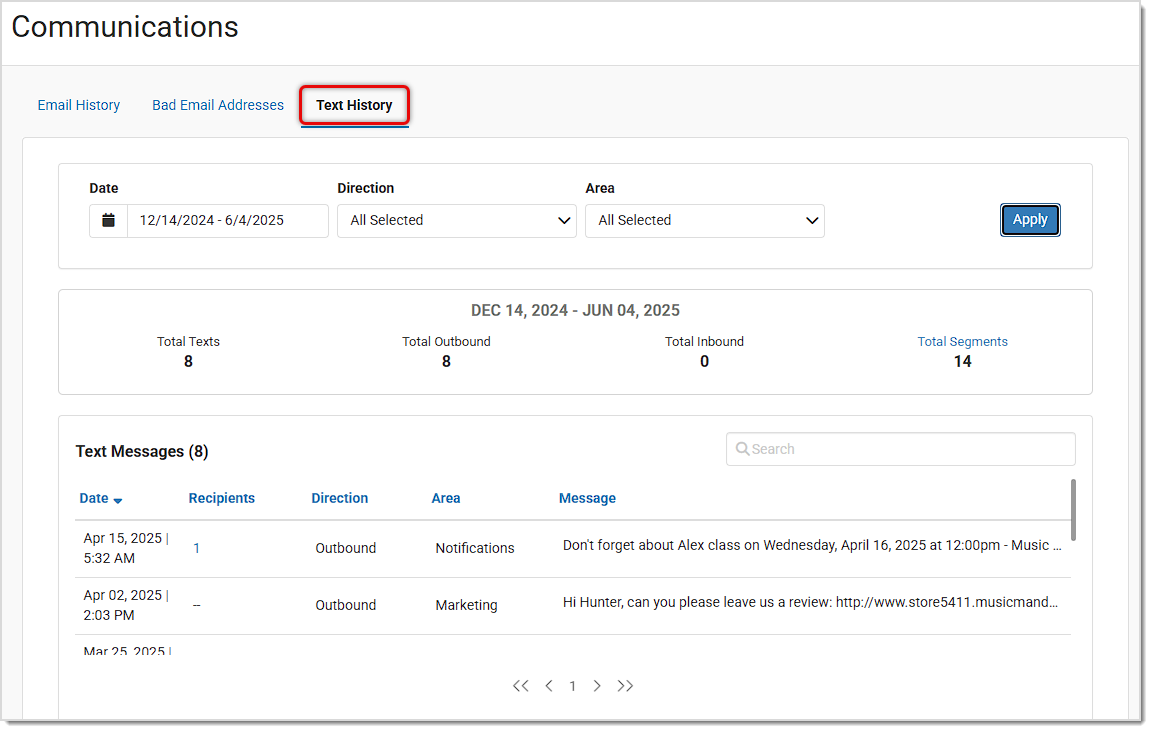Go to next page arrow
The height and width of the screenshot is (731, 1151).
(597, 686)
